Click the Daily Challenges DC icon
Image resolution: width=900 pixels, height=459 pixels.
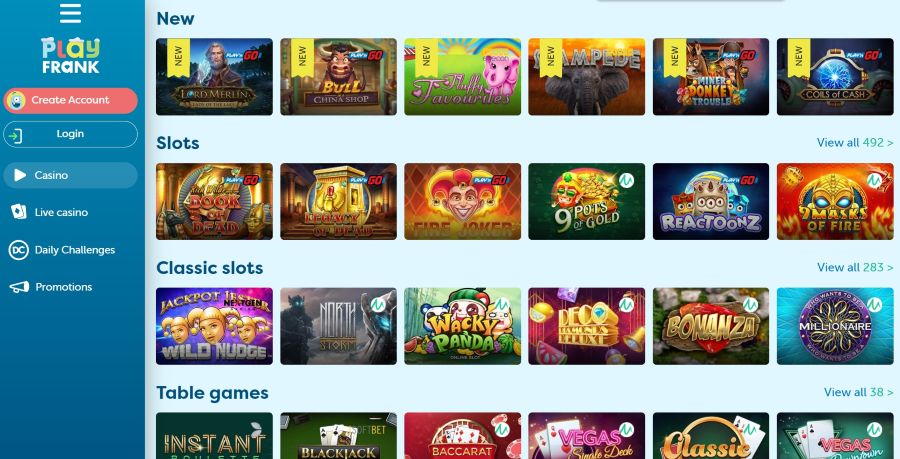18,250
